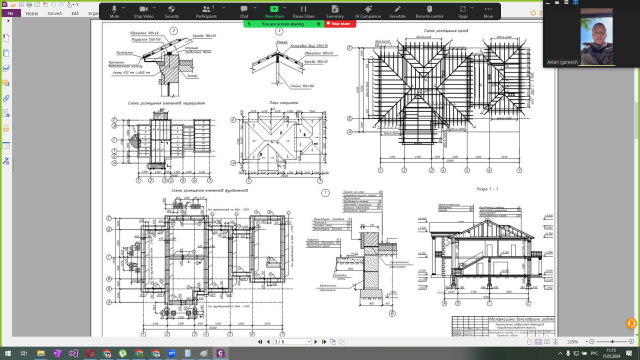The image size is (640, 360).
Task: Mute the microphone in Zoom toolbar
Action: [x=114, y=11]
